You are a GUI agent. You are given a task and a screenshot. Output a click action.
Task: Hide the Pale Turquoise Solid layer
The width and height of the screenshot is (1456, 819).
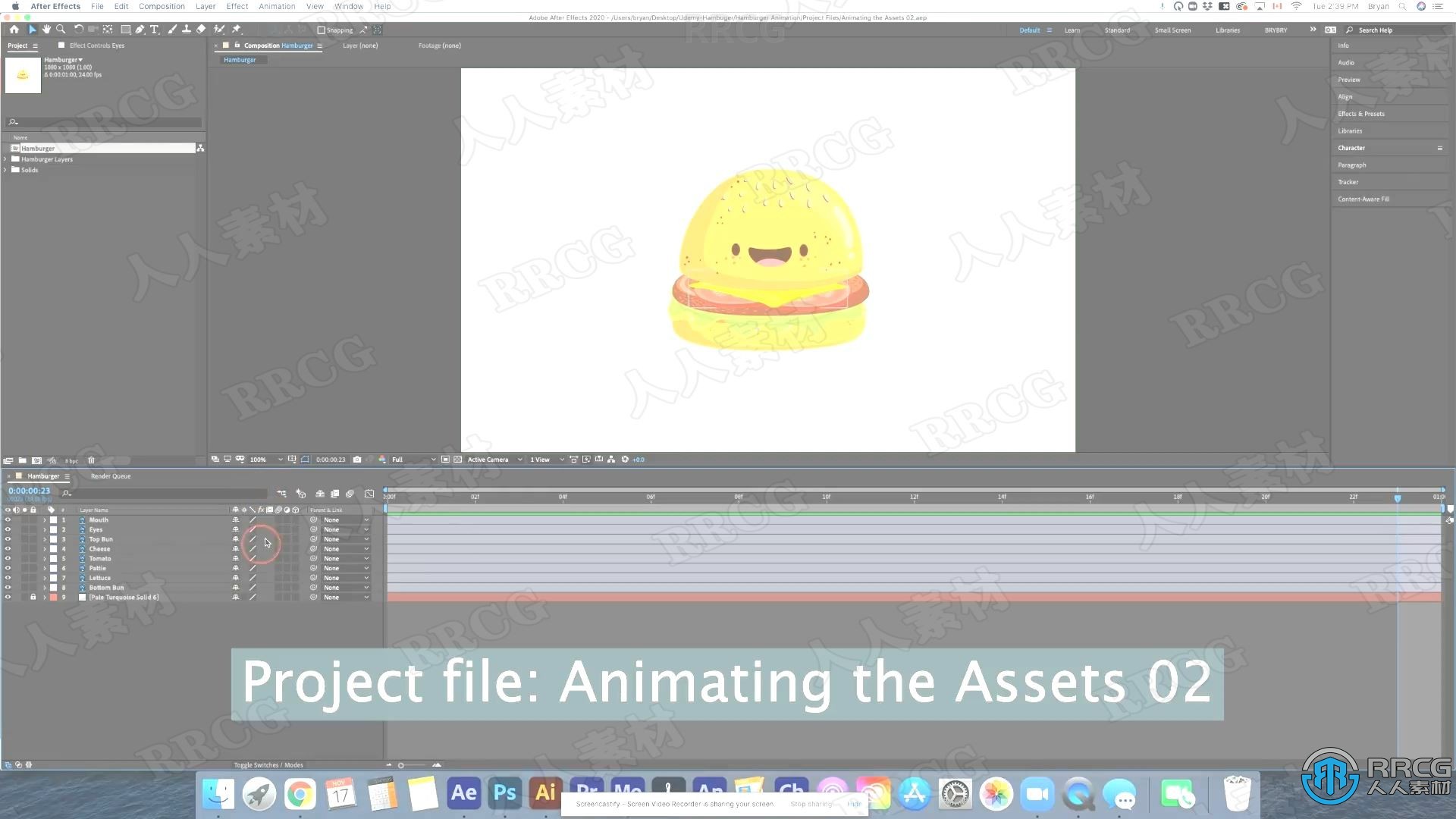point(8,597)
